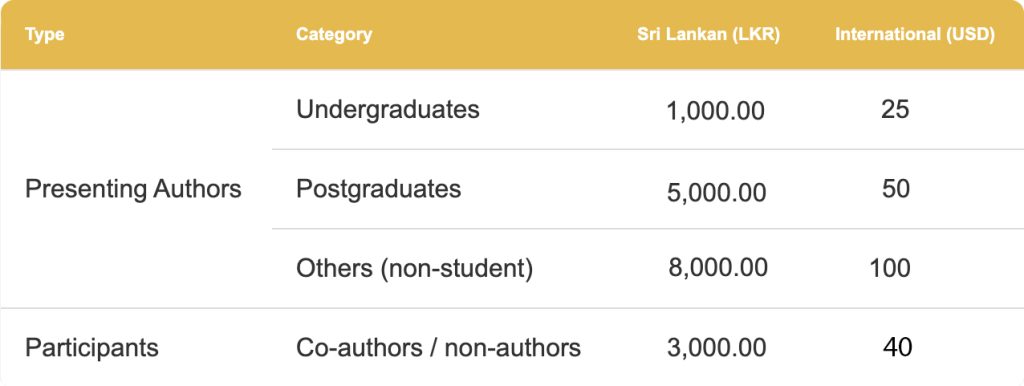Image resolution: width=1024 pixels, height=386 pixels.
Task: Click the 40 USD participant fee
Action: [x=897, y=347]
